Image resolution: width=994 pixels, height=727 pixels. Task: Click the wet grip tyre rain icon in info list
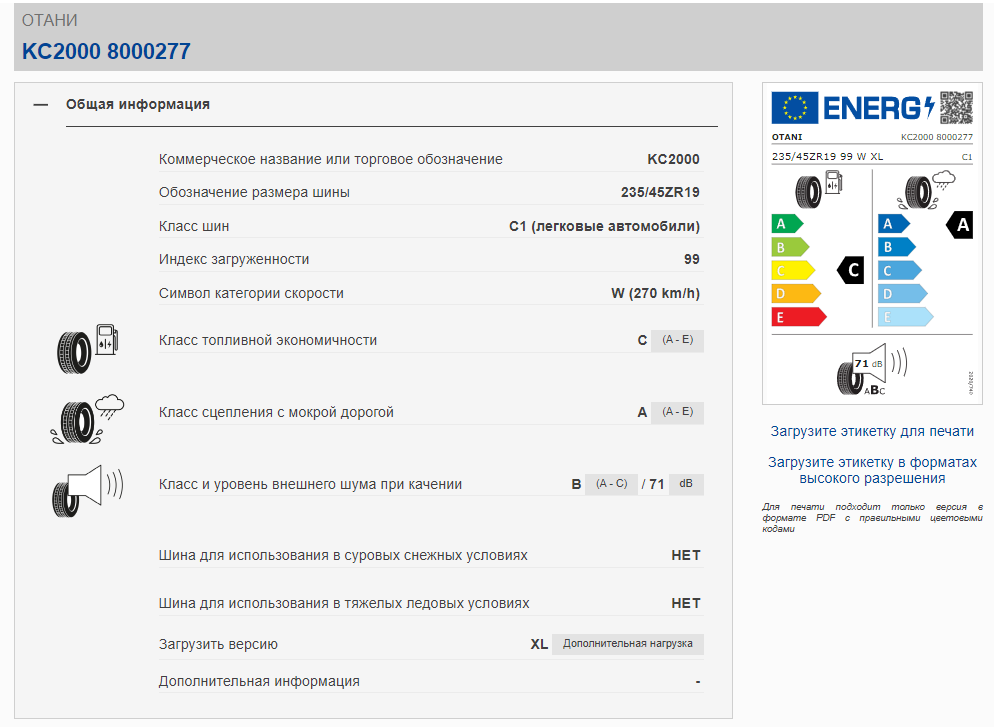[87, 420]
